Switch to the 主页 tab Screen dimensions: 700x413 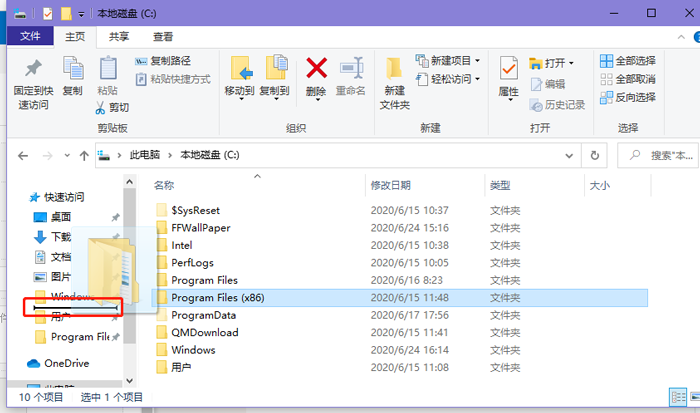coord(75,37)
